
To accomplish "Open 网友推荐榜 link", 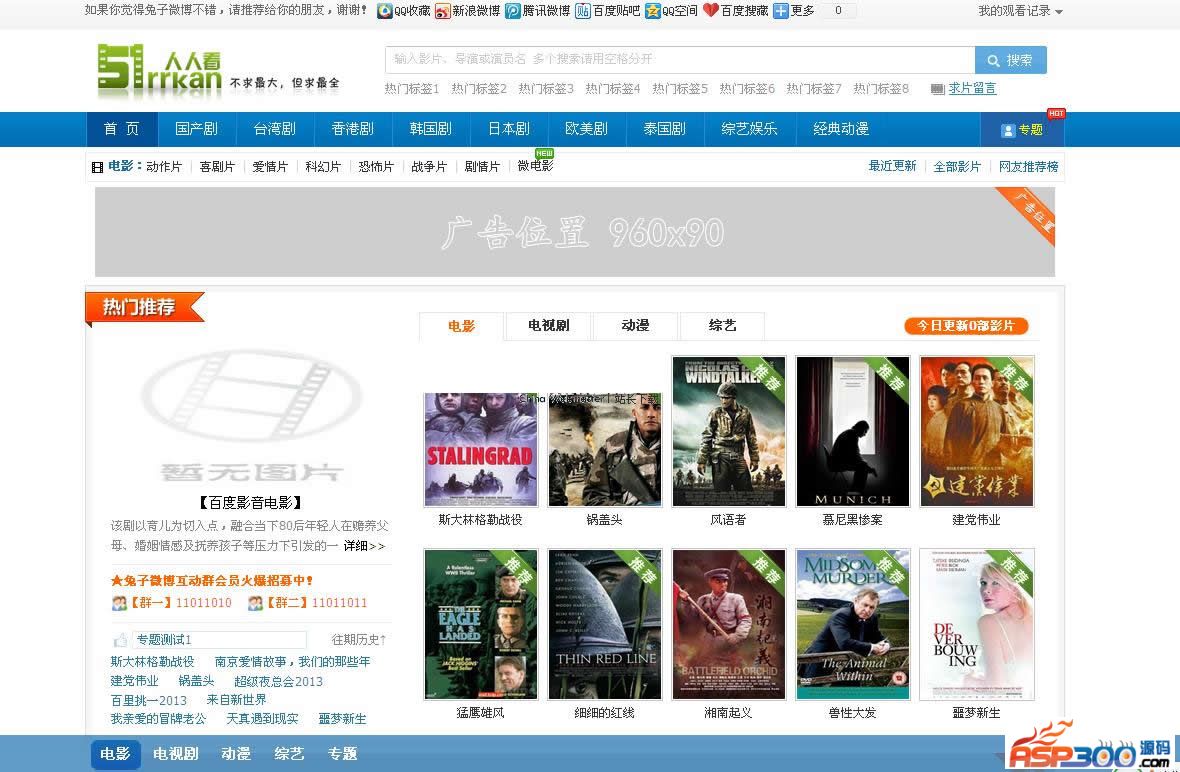I will click(1029, 166).
